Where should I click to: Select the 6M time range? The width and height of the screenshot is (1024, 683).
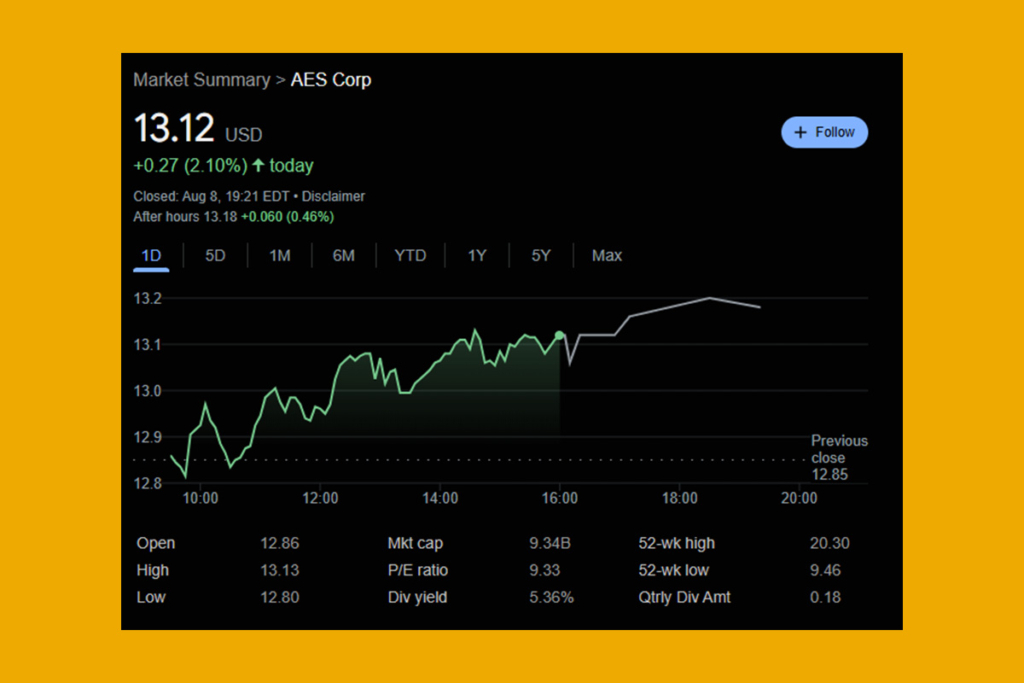click(x=344, y=255)
